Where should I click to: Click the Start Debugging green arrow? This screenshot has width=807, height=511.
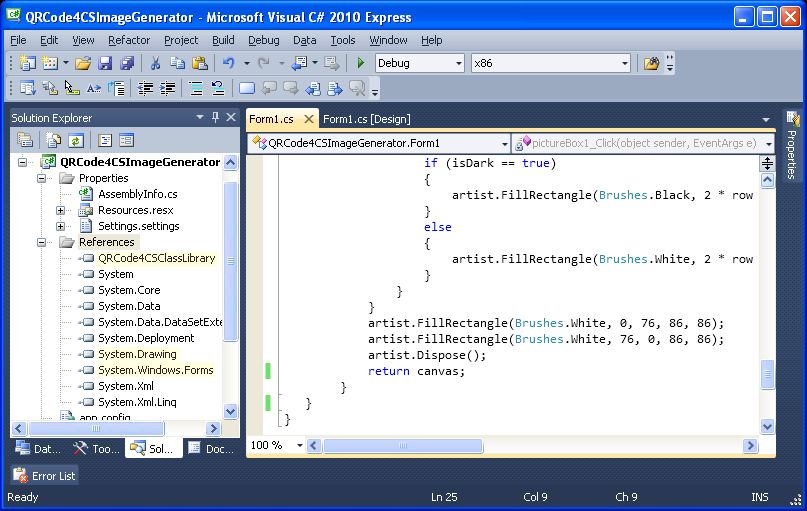pyautogui.click(x=360, y=63)
